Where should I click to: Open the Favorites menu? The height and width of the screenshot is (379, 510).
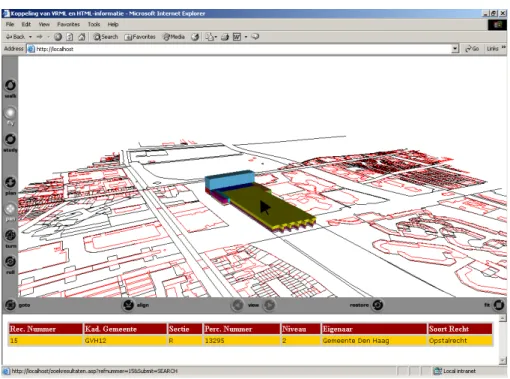click(x=68, y=24)
